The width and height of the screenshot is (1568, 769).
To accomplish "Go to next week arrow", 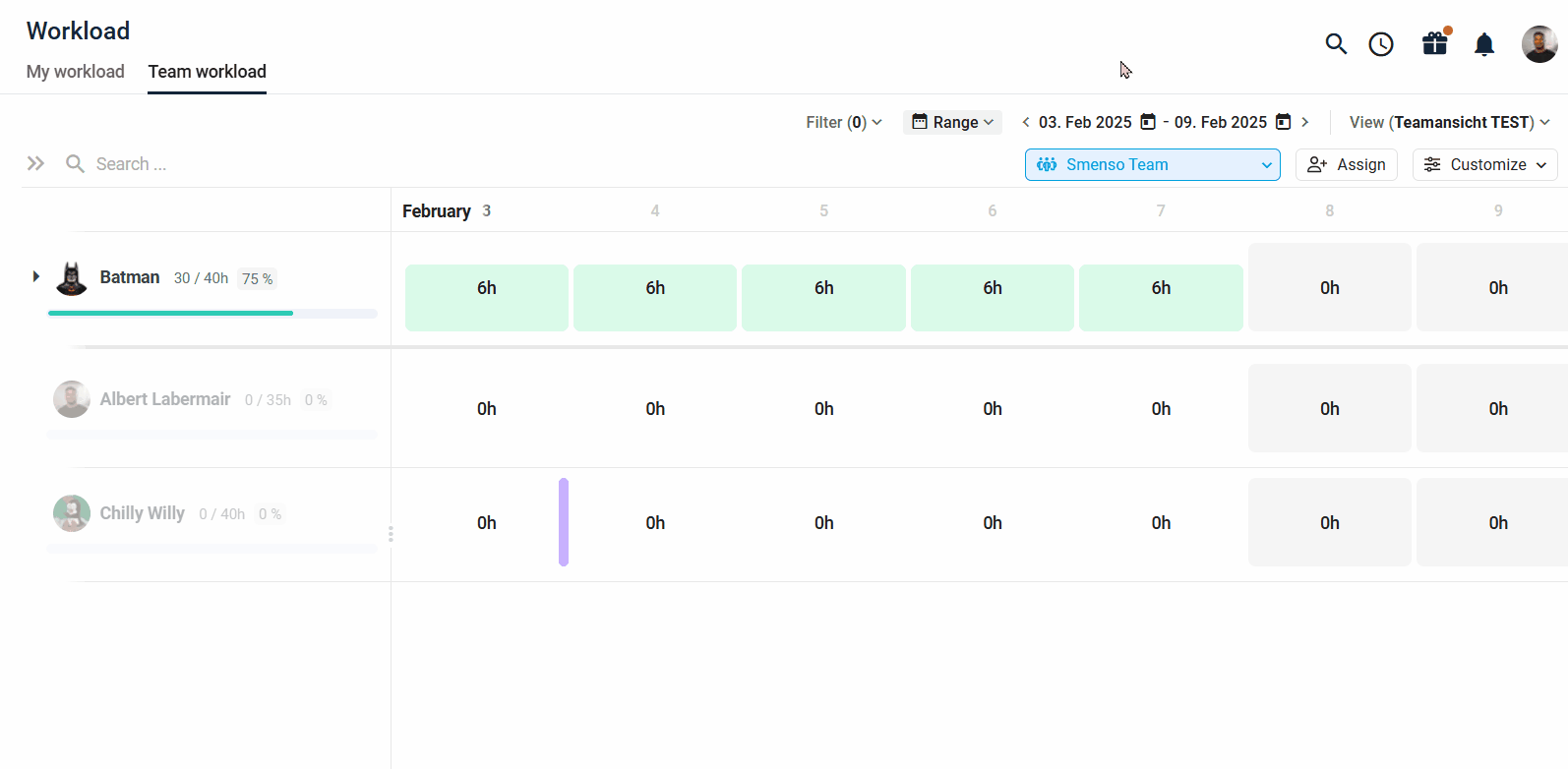I will point(1305,122).
